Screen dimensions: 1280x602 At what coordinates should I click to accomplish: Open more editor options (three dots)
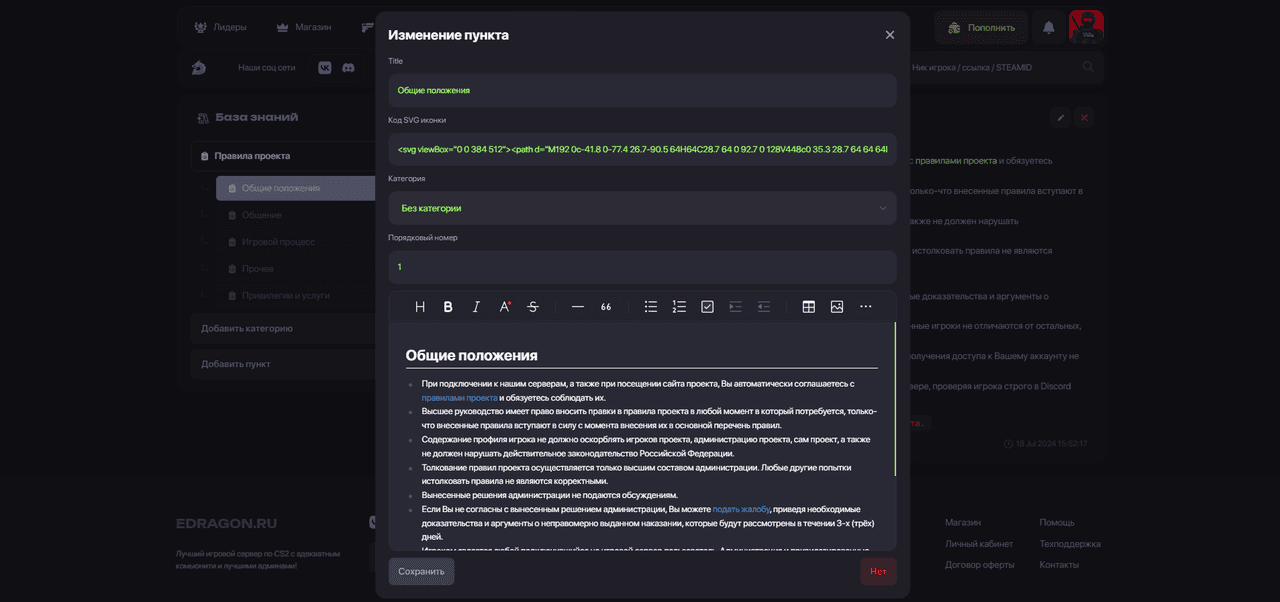point(866,307)
